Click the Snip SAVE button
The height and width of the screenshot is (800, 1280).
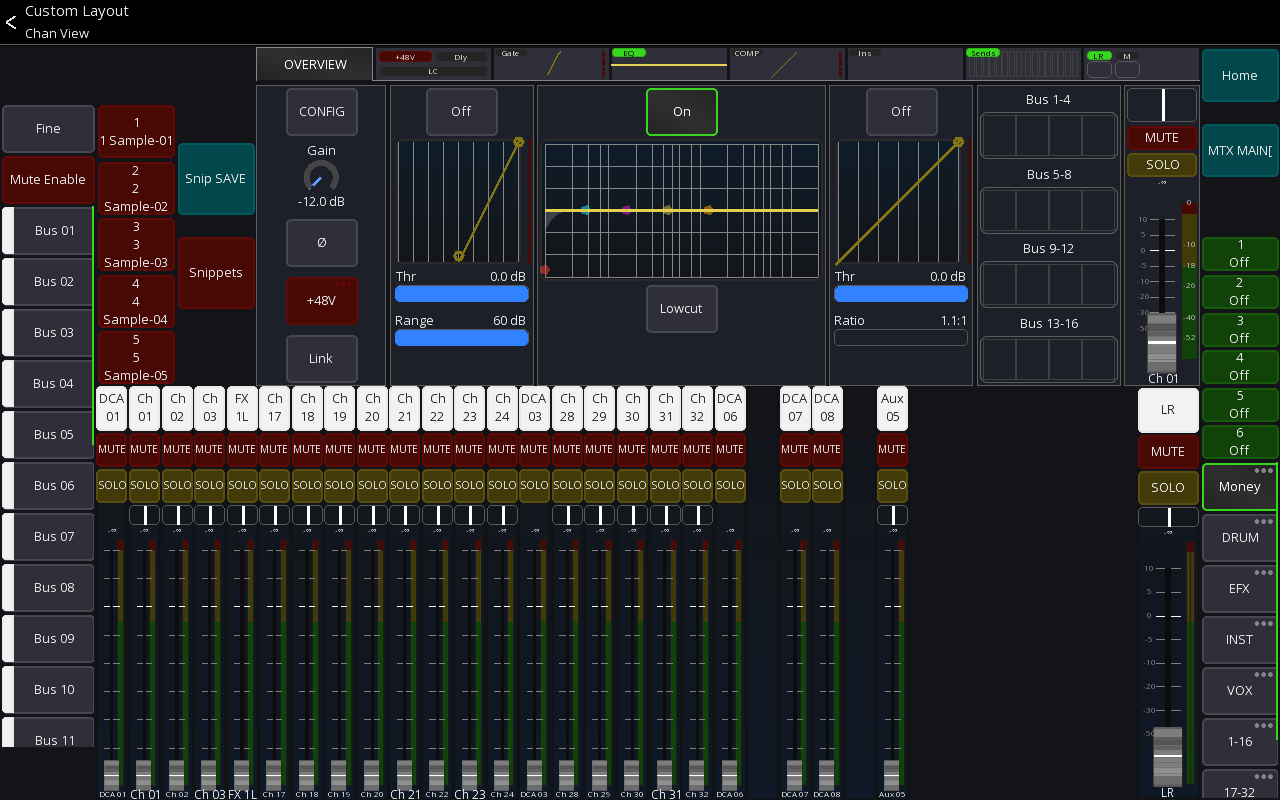click(x=216, y=178)
